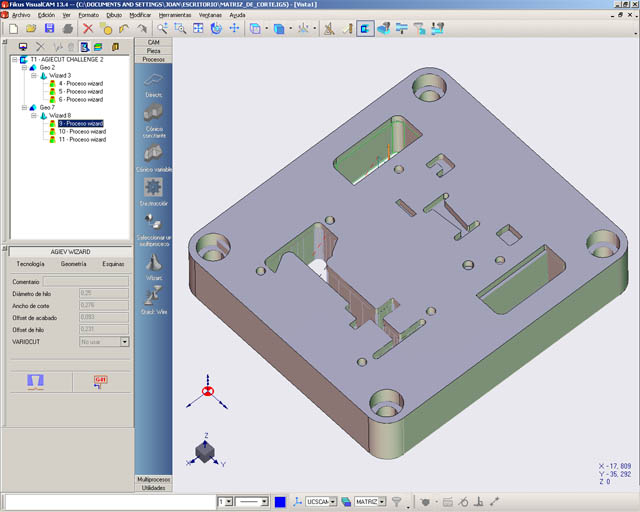640x512 pixels.
Task: Click the Save file toolbar icon
Action: 50,29
